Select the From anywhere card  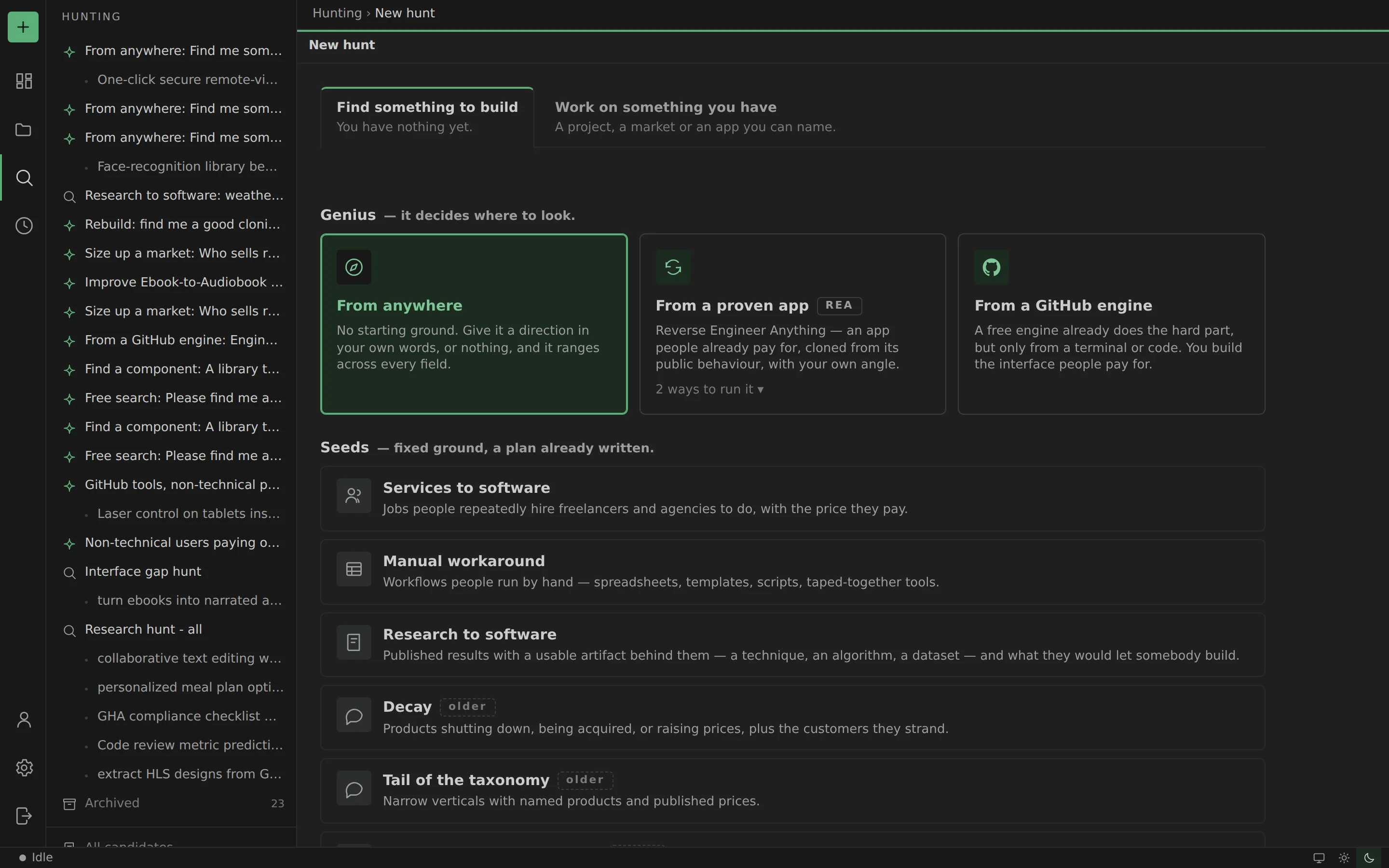474,324
